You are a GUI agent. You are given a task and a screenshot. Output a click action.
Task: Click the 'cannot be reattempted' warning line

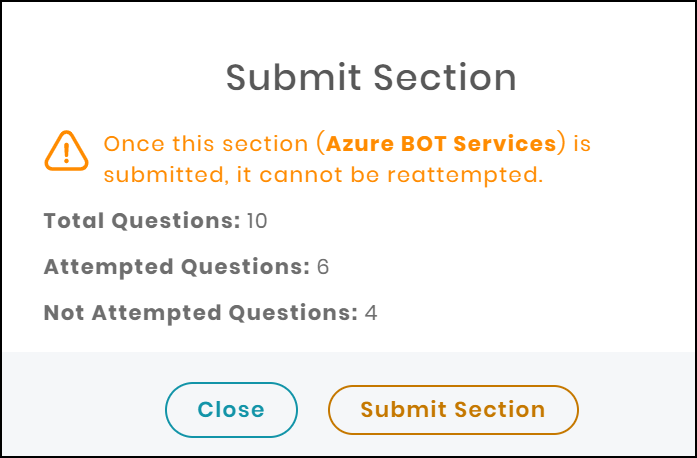click(323, 175)
